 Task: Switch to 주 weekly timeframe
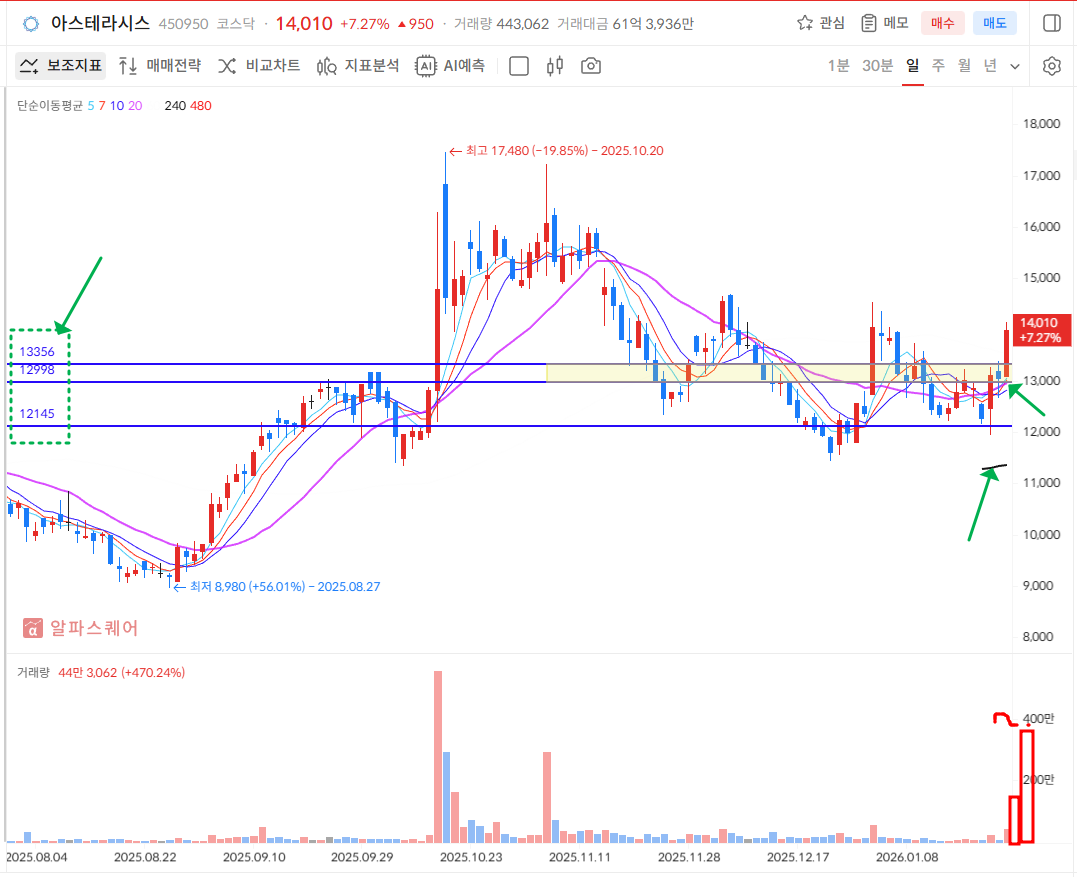coord(938,66)
